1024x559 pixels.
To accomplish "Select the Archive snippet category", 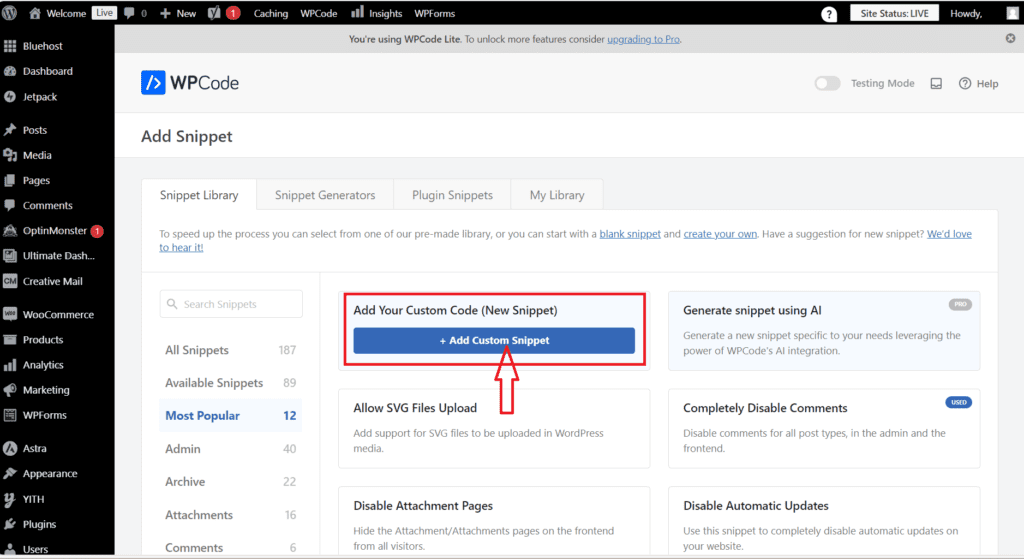I will [231, 481].
